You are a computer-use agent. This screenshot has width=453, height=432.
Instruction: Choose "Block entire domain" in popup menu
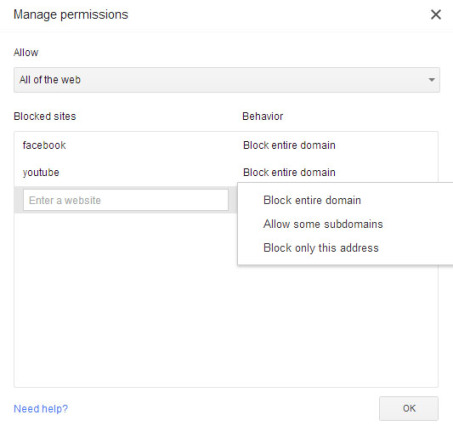point(312,200)
